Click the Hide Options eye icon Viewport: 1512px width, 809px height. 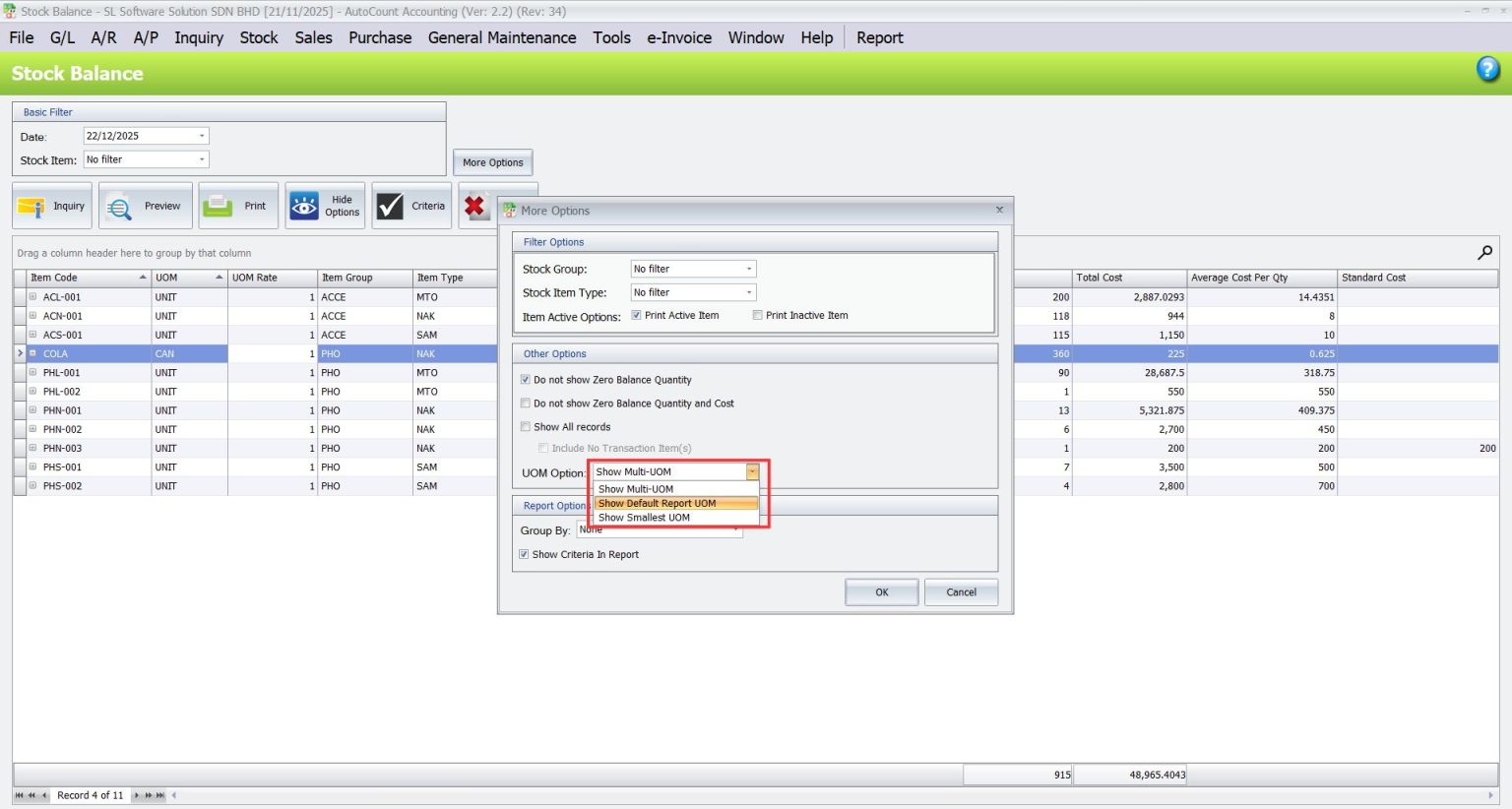304,207
